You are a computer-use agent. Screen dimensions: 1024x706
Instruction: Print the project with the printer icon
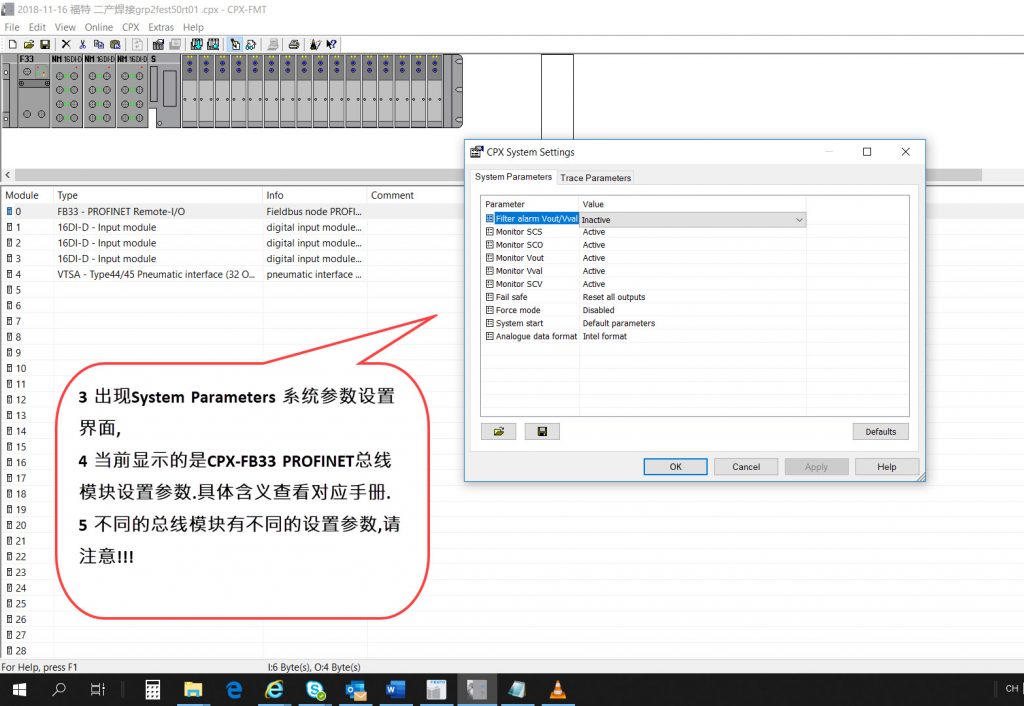[294, 44]
